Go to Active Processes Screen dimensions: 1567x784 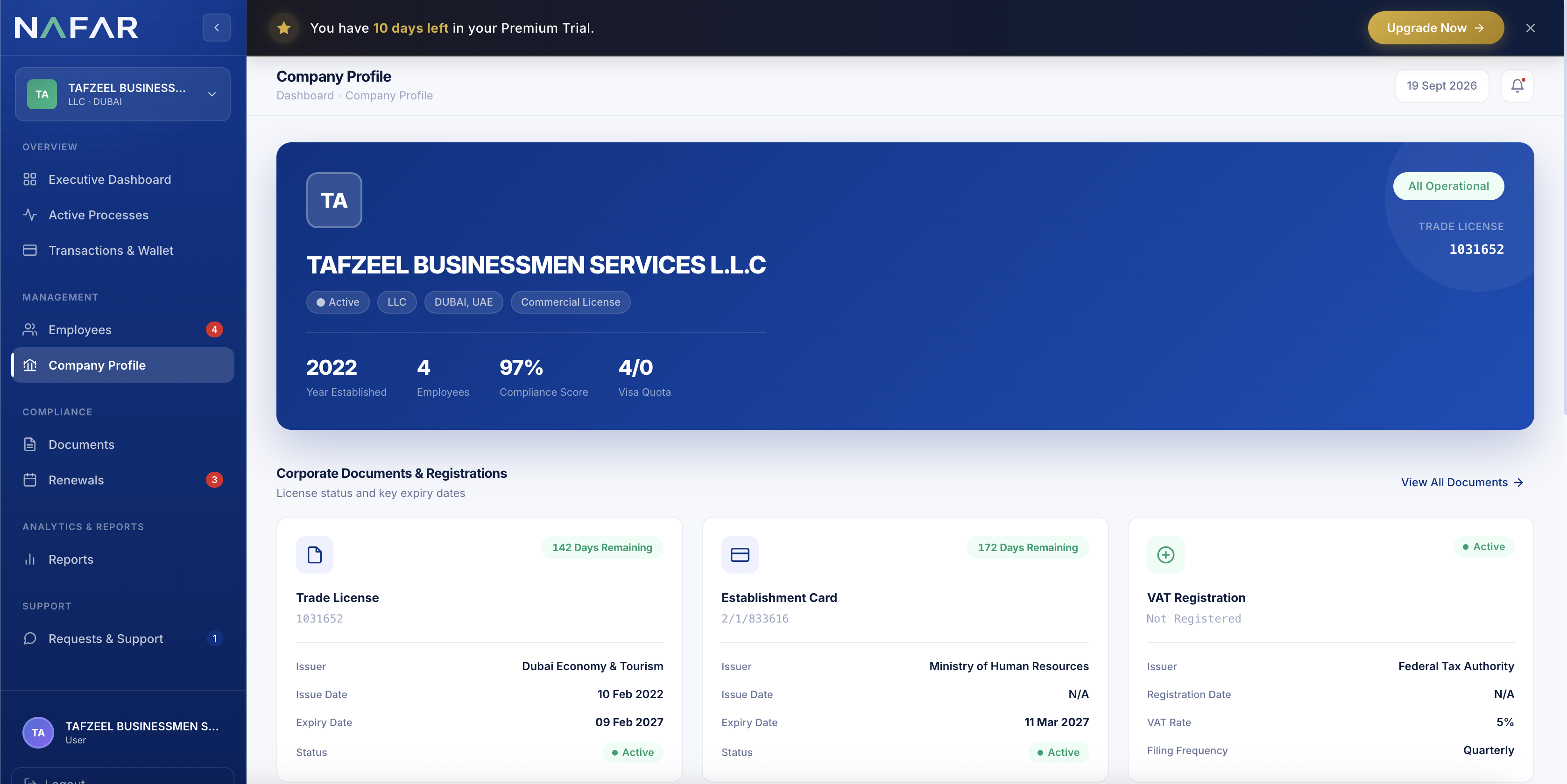pyautogui.click(x=123, y=215)
